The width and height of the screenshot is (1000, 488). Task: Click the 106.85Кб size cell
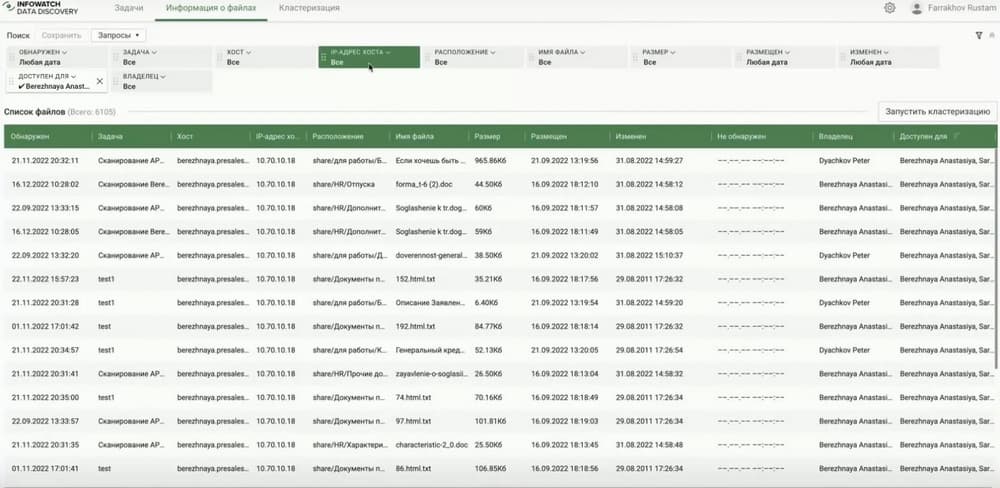pos(490,468)
